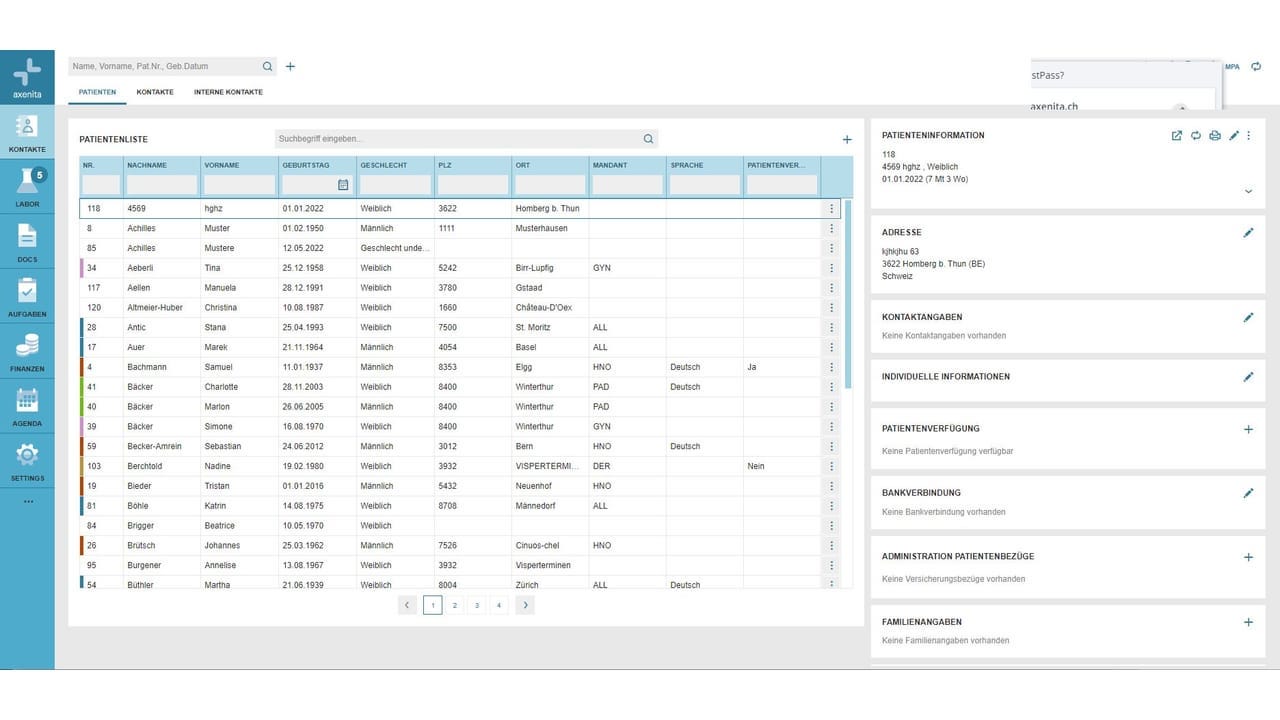This screenshot has width=1280, height=720.
Task: Open the Agenda calendar module
Action: tap(27, 404)
